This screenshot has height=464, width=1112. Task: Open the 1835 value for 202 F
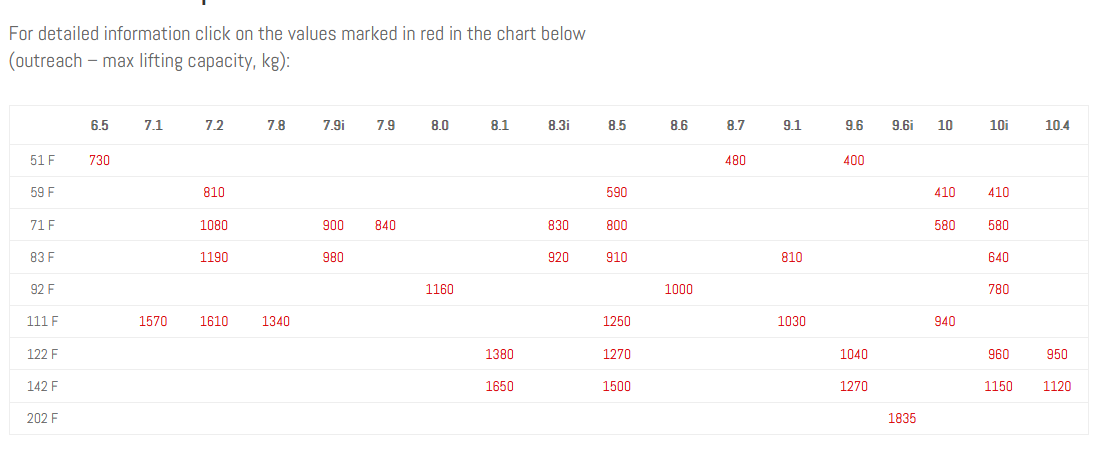[901, 419]
